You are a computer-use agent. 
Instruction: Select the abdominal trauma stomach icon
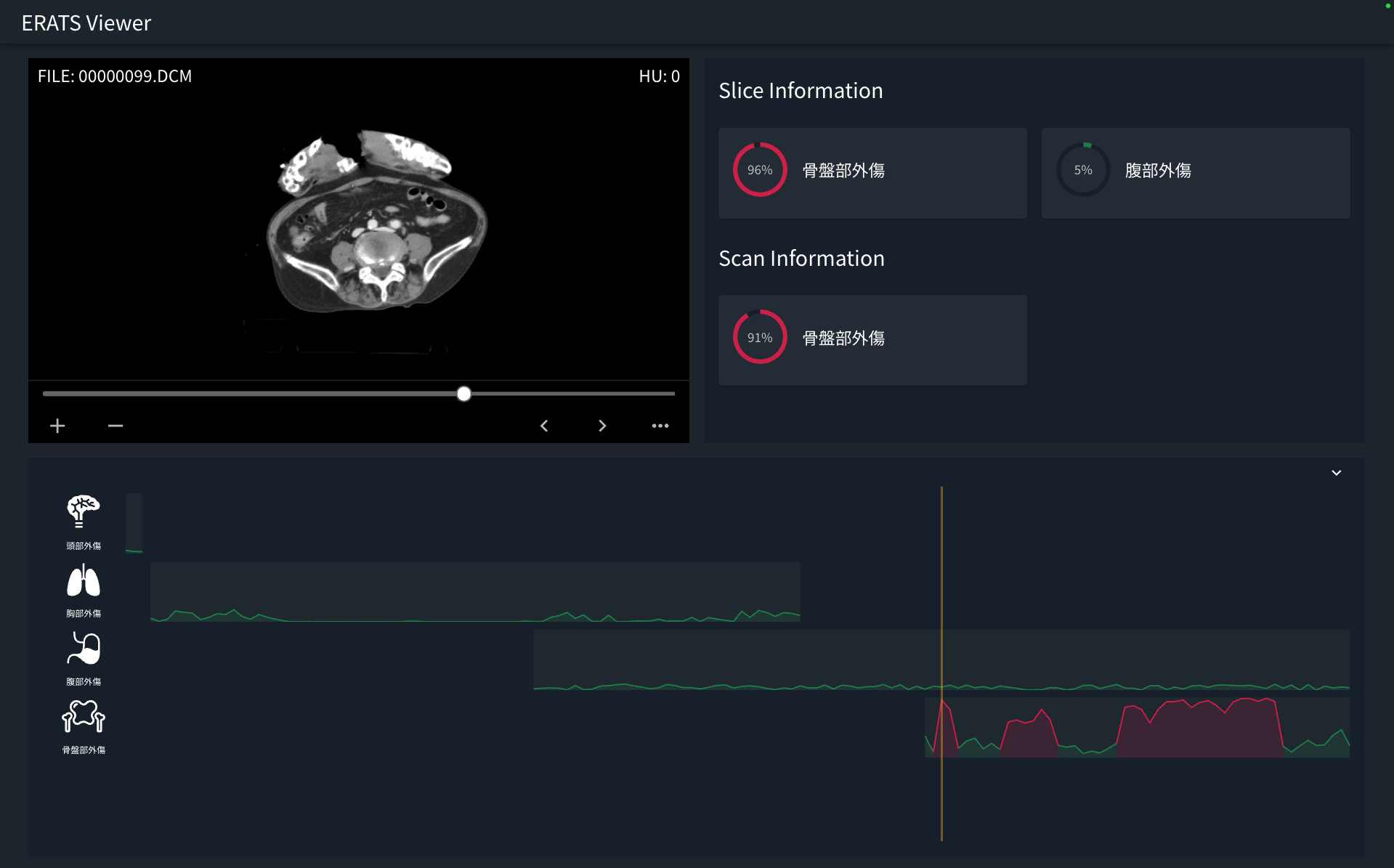pyautogui.click(x=84, y=649)
